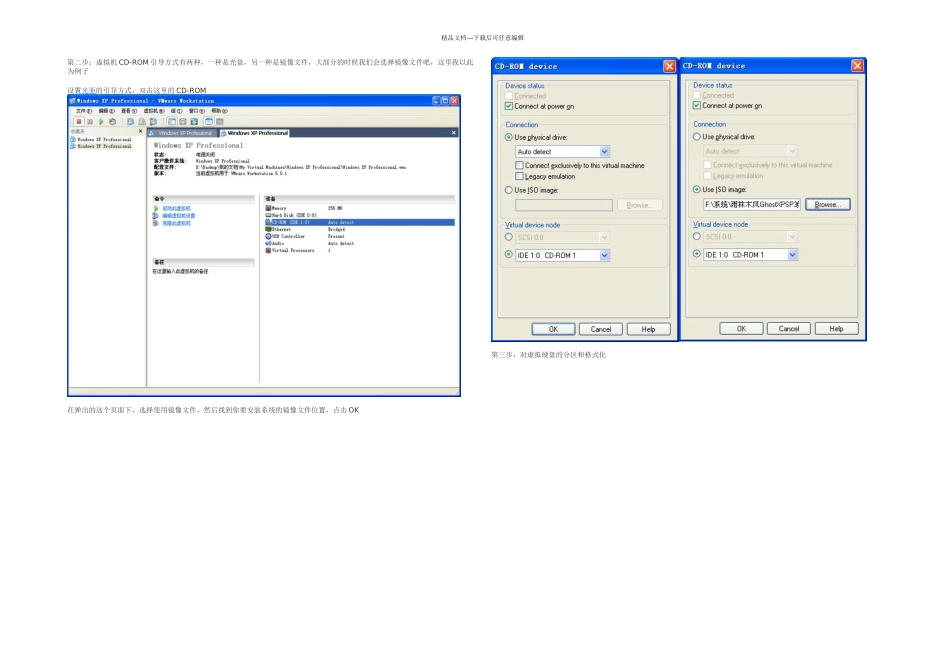Select Use physical drive radio in ISO-image dialog
The width and height of the screenshot is (950, 672).
pos(697,137)
